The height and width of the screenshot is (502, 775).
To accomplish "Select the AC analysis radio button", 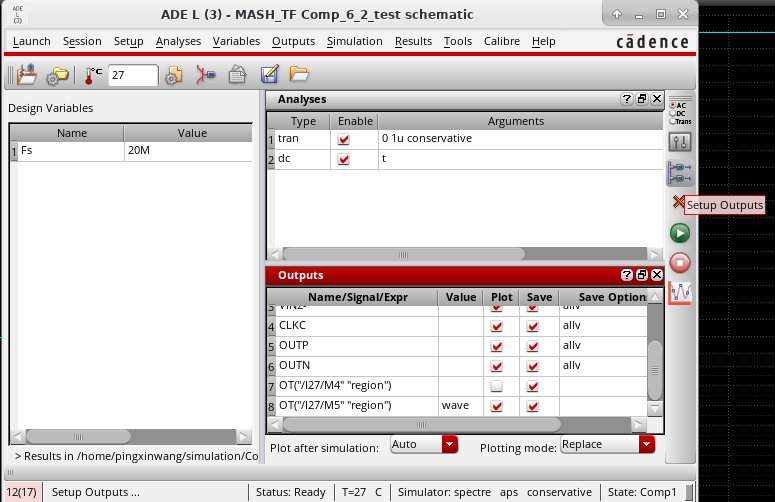I will pyautogui.click(x=673, y=105).
